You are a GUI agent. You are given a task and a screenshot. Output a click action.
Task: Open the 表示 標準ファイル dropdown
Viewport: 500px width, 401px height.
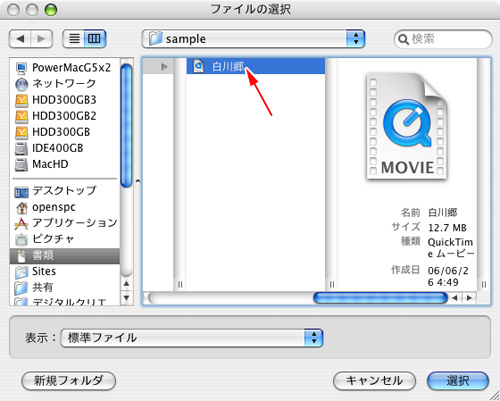[x=192, y=338]
